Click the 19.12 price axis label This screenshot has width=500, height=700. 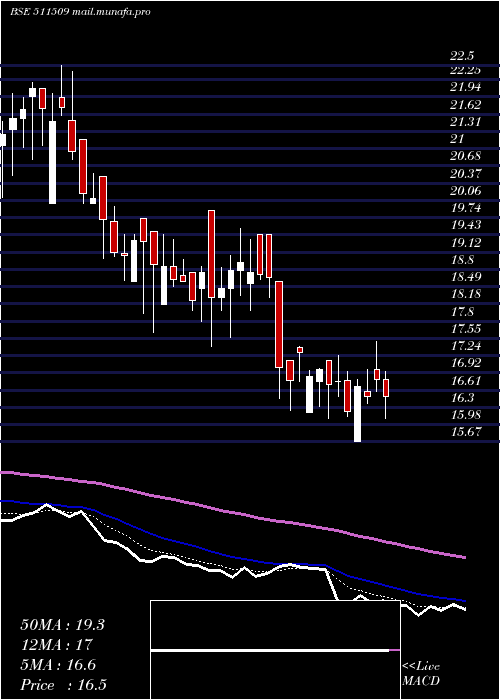coord(465,242)
